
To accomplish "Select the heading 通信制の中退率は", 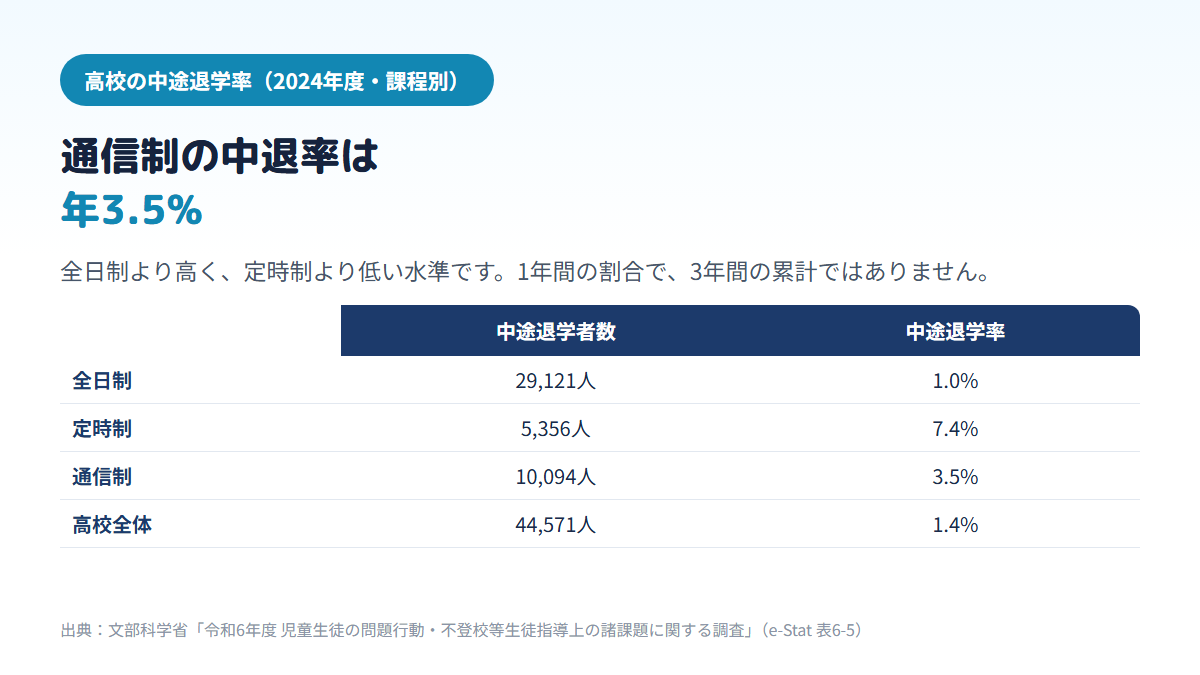I will 220,157.
